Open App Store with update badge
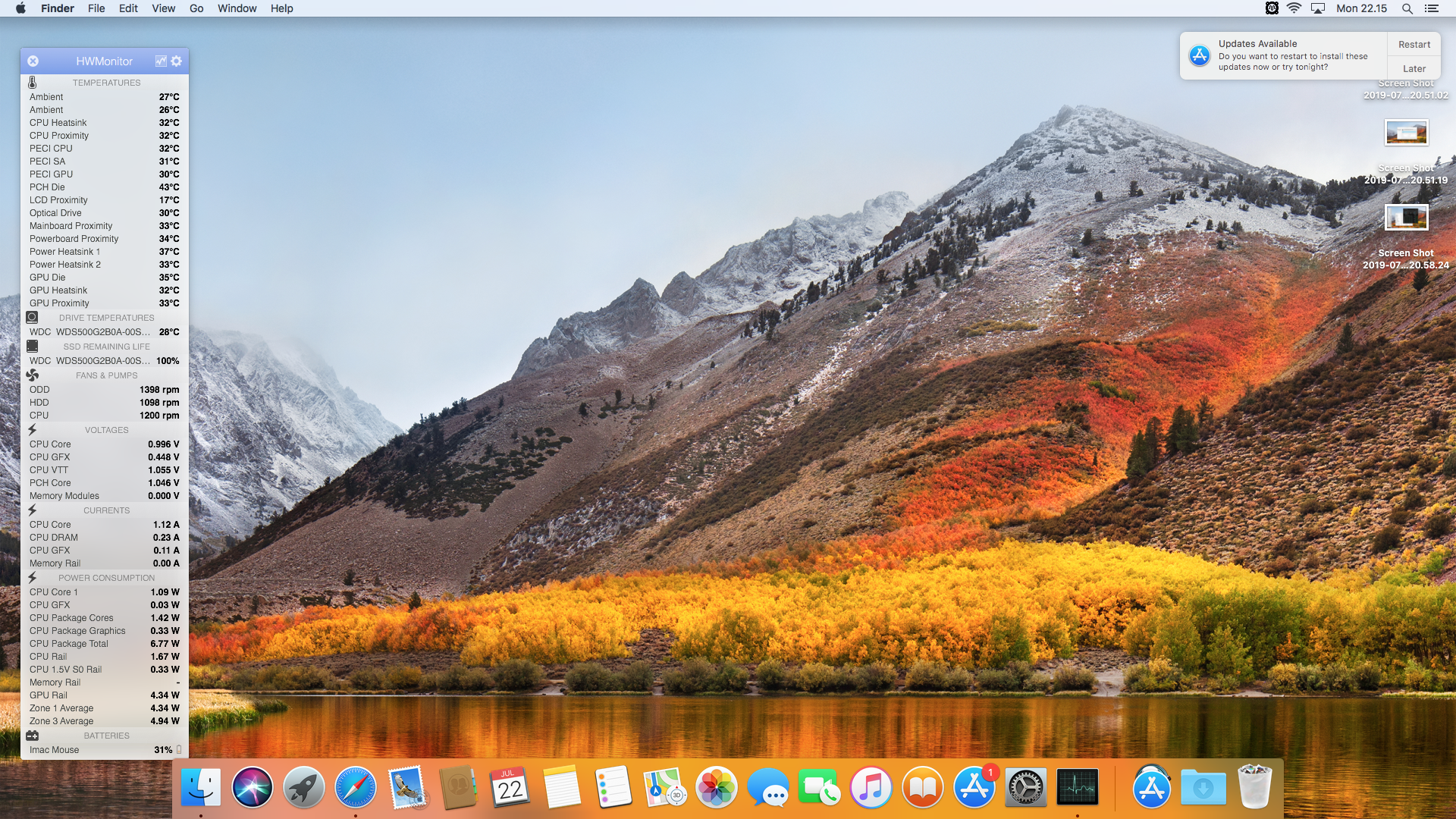The width and height of the screenshot is (1456, 819). pos(974,788)
